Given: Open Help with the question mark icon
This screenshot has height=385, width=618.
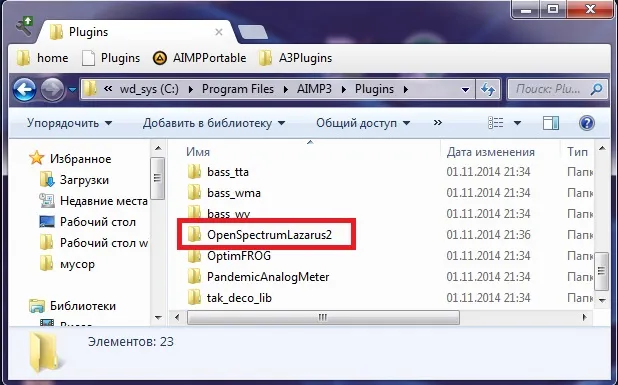Looking at the screenshot, I should pos(586,123).
